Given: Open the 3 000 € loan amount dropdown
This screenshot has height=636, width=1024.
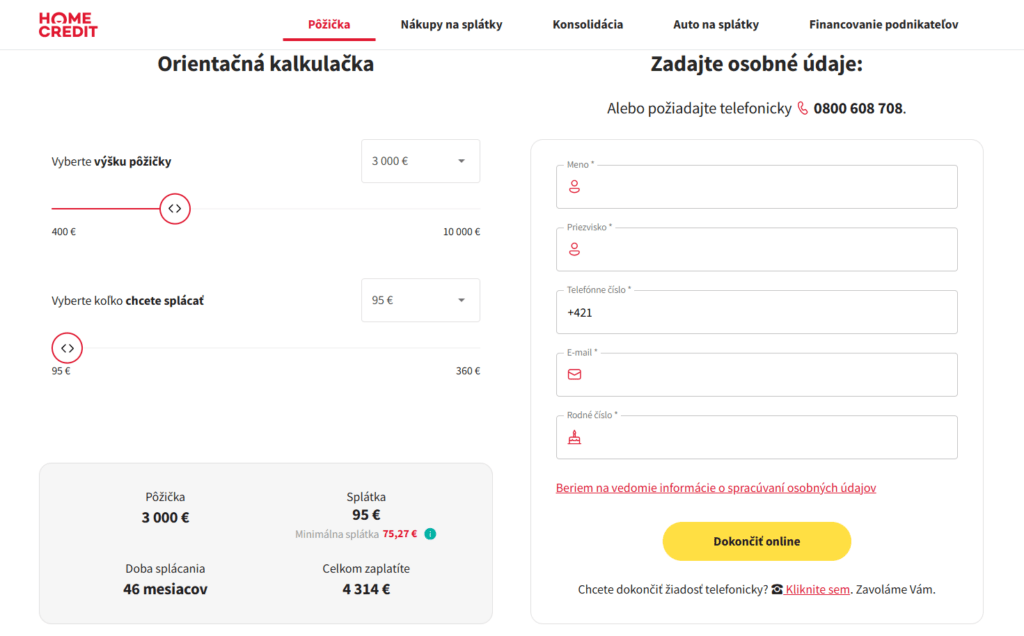Looking at the screenshot, I should click(420, 160).
